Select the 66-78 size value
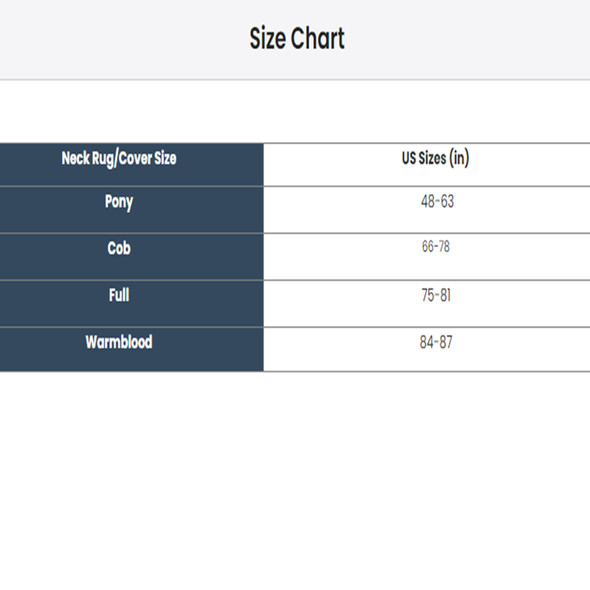The height and width of the screenshot is (590, 590). pyautogui.click(x=436, y=246)
